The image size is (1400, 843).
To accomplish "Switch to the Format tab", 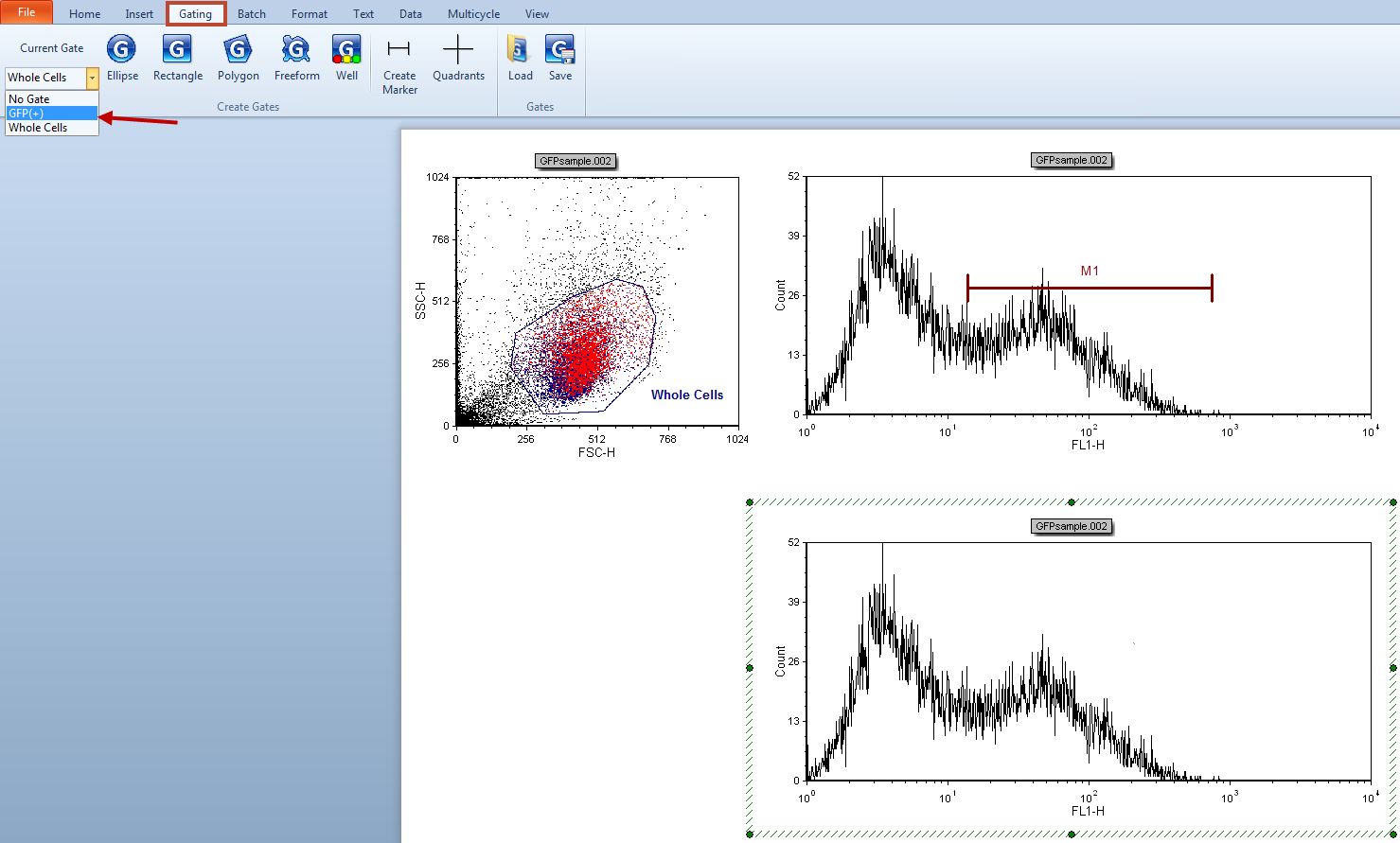I will click(x=309, y=14).
